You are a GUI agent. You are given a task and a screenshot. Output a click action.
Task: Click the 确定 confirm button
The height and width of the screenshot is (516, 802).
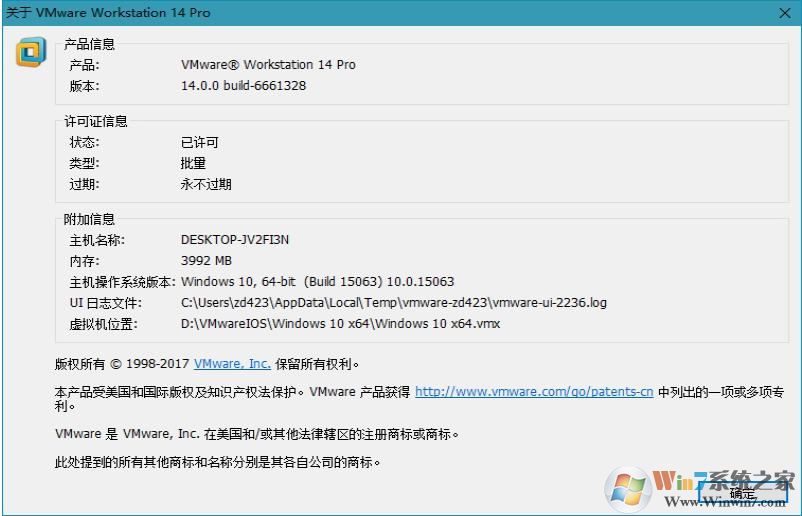click(742, 493)
